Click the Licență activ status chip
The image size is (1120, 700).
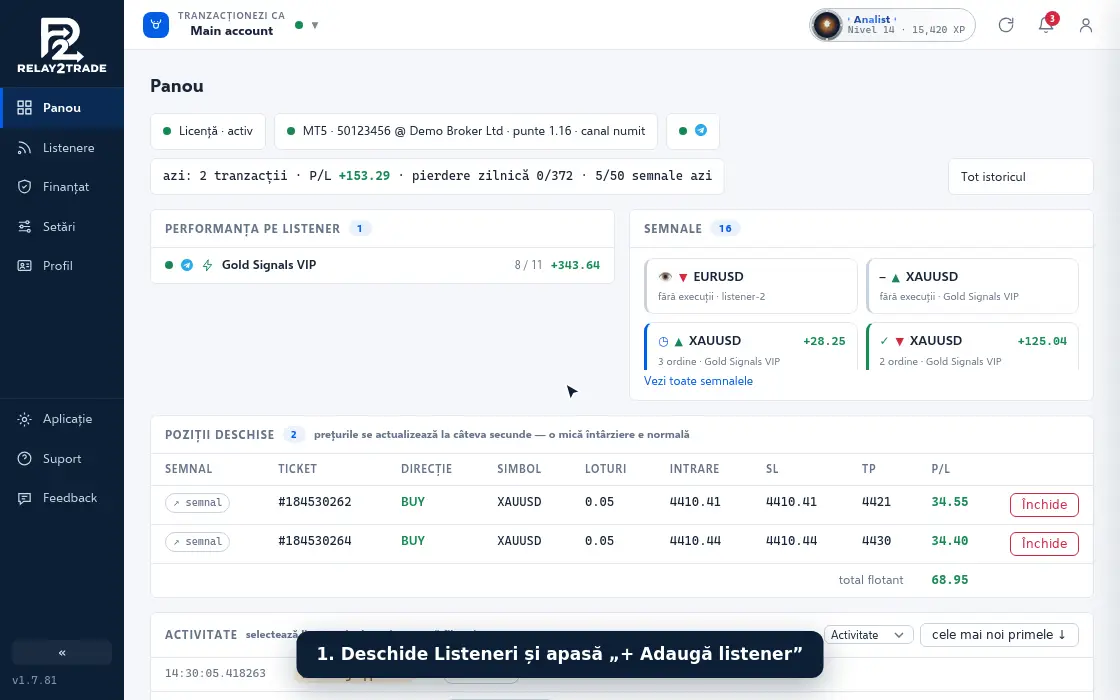[x=208, y=131]
